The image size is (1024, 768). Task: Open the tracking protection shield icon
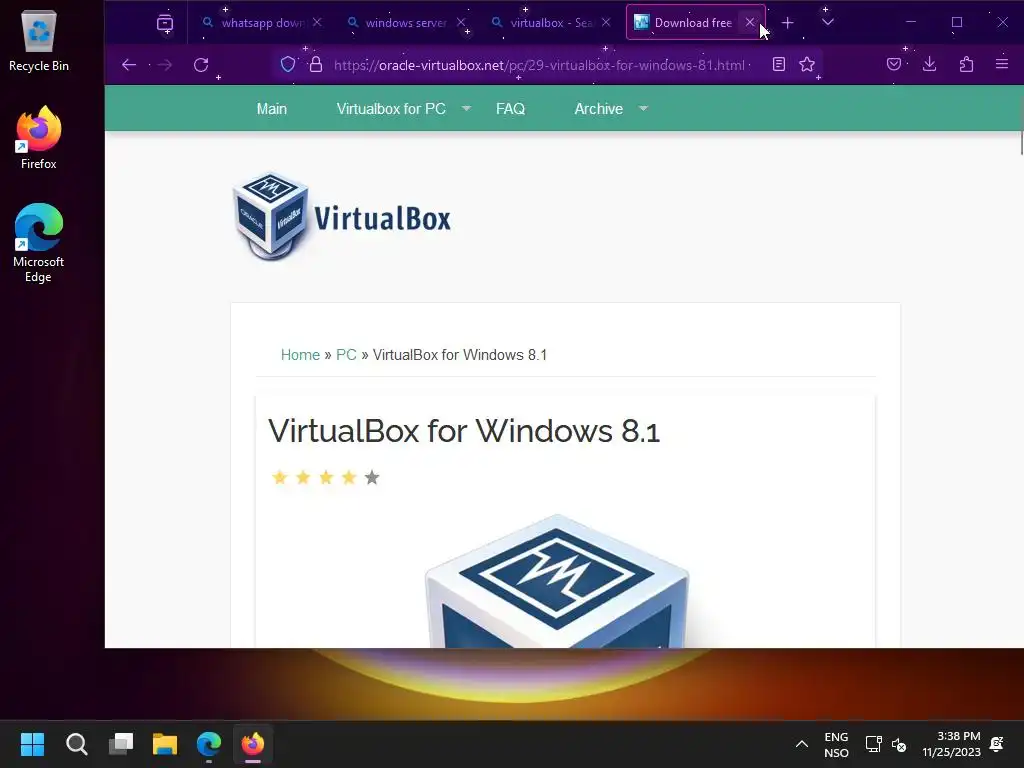(288, 64)
